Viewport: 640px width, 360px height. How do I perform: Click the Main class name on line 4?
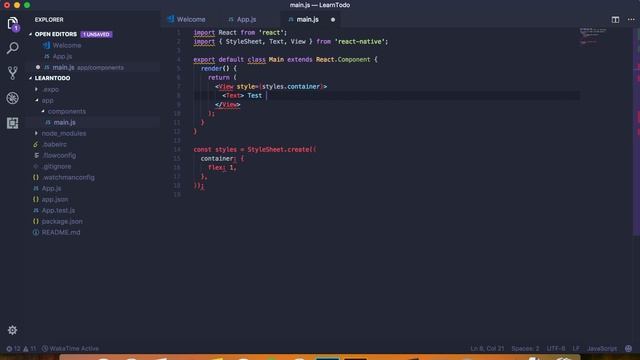pos(276,60)
